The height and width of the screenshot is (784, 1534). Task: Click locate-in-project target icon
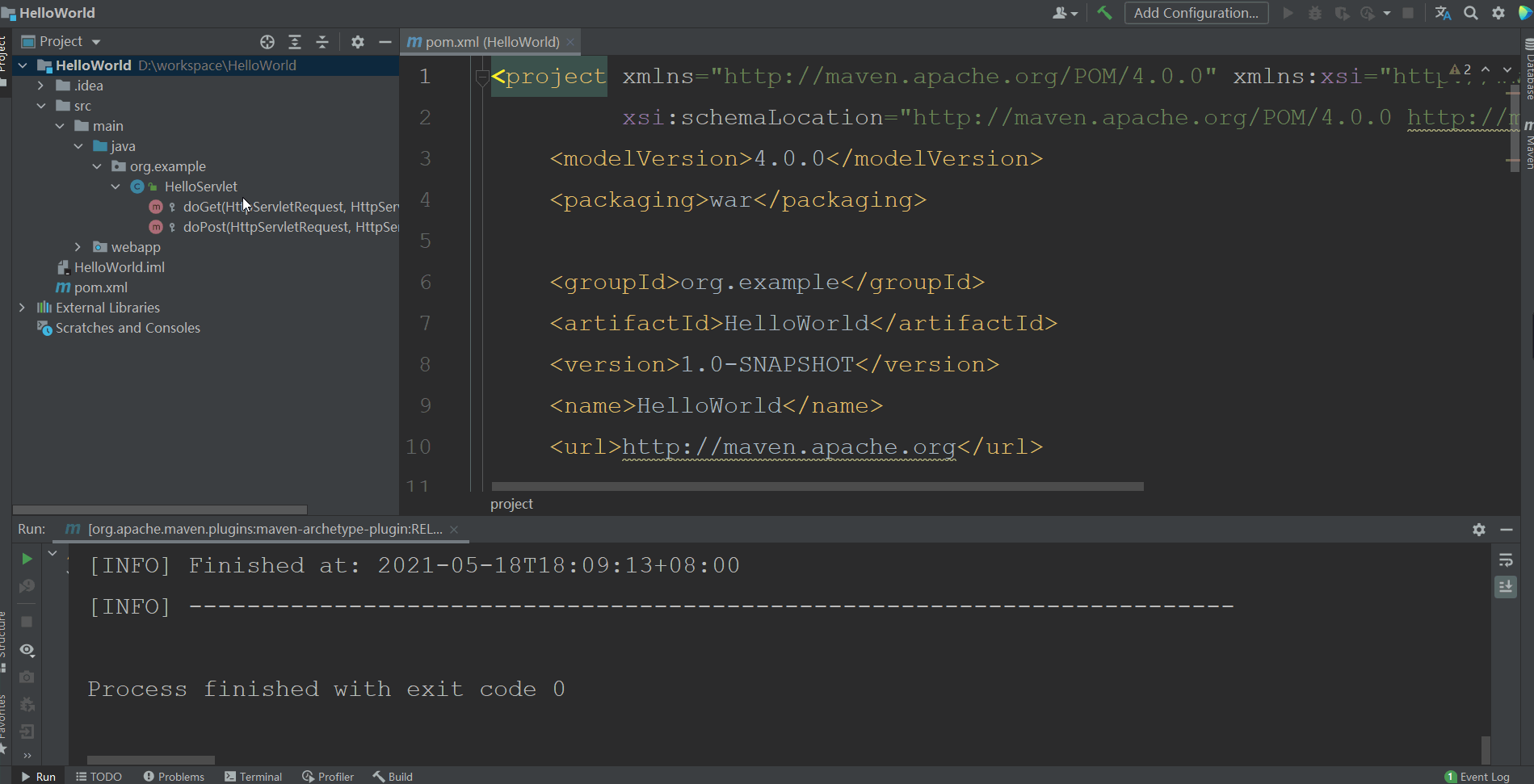267,42
